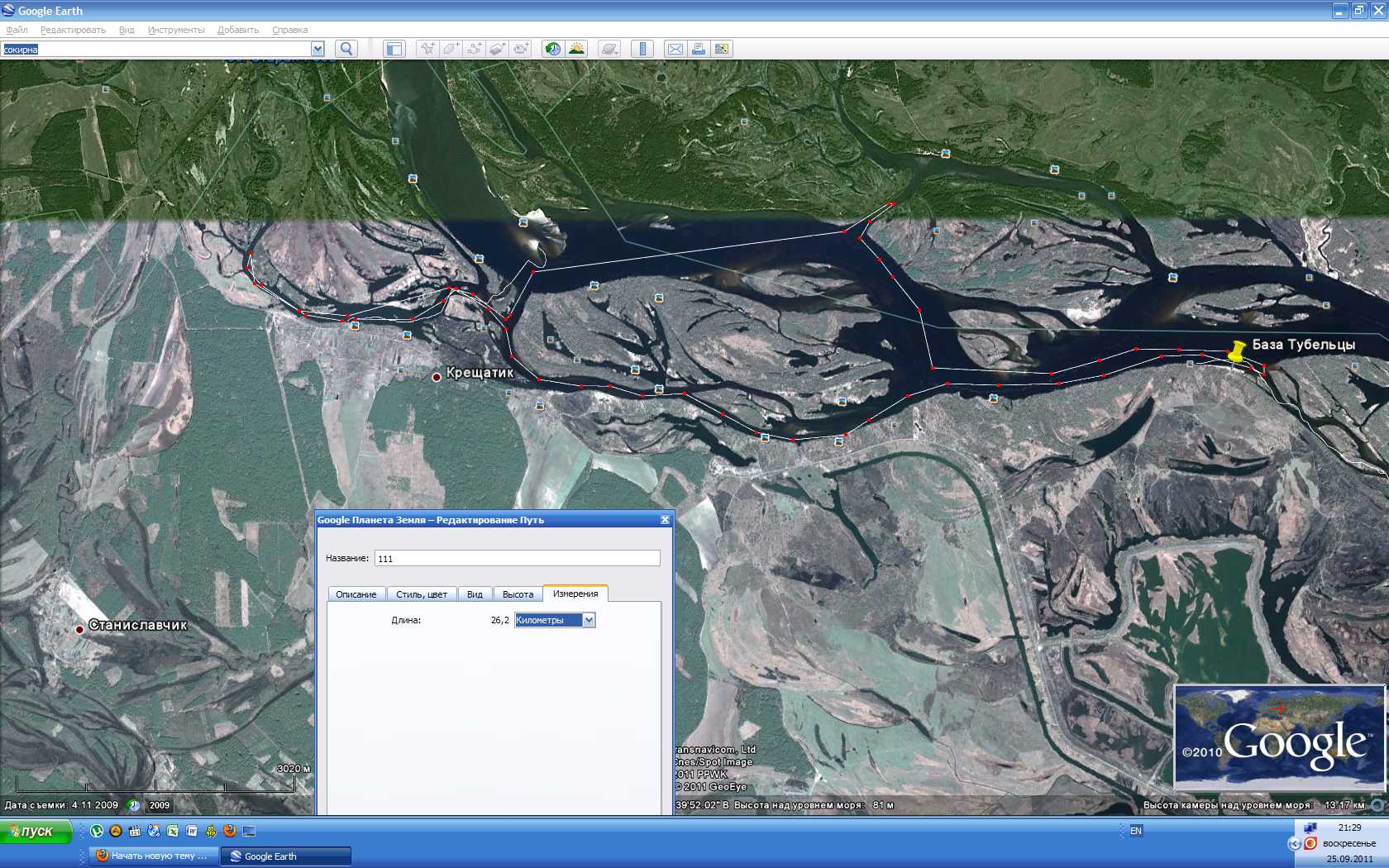This screenshot has width=1389, height=868.
Task: Open the Вид menu in menu bar
Action: pos(126,30)
